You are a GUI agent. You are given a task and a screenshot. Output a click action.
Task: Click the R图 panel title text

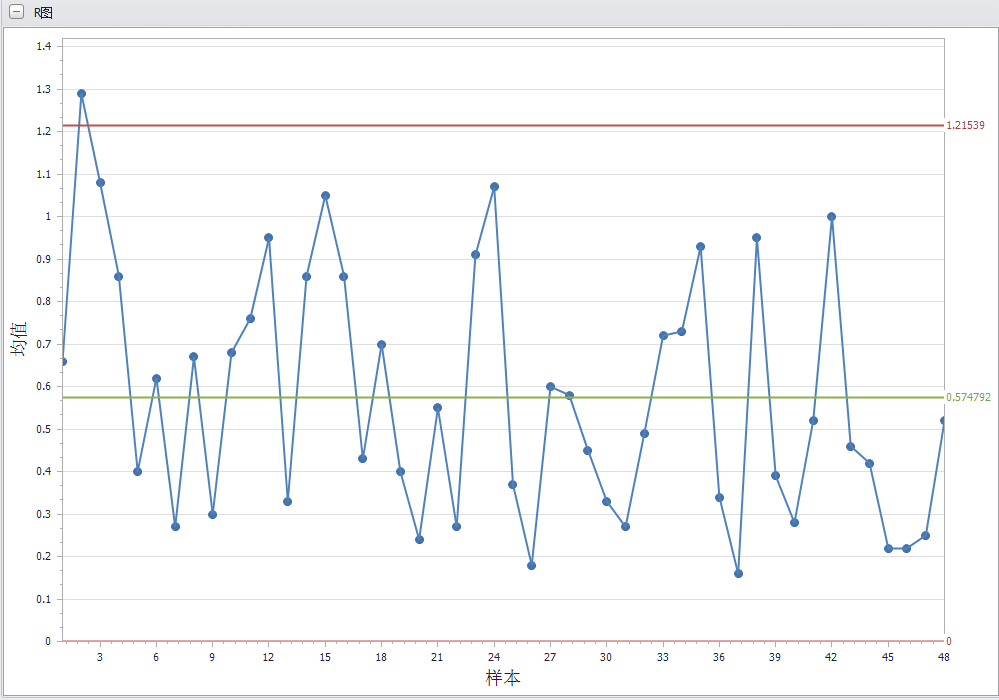point(44,13)
